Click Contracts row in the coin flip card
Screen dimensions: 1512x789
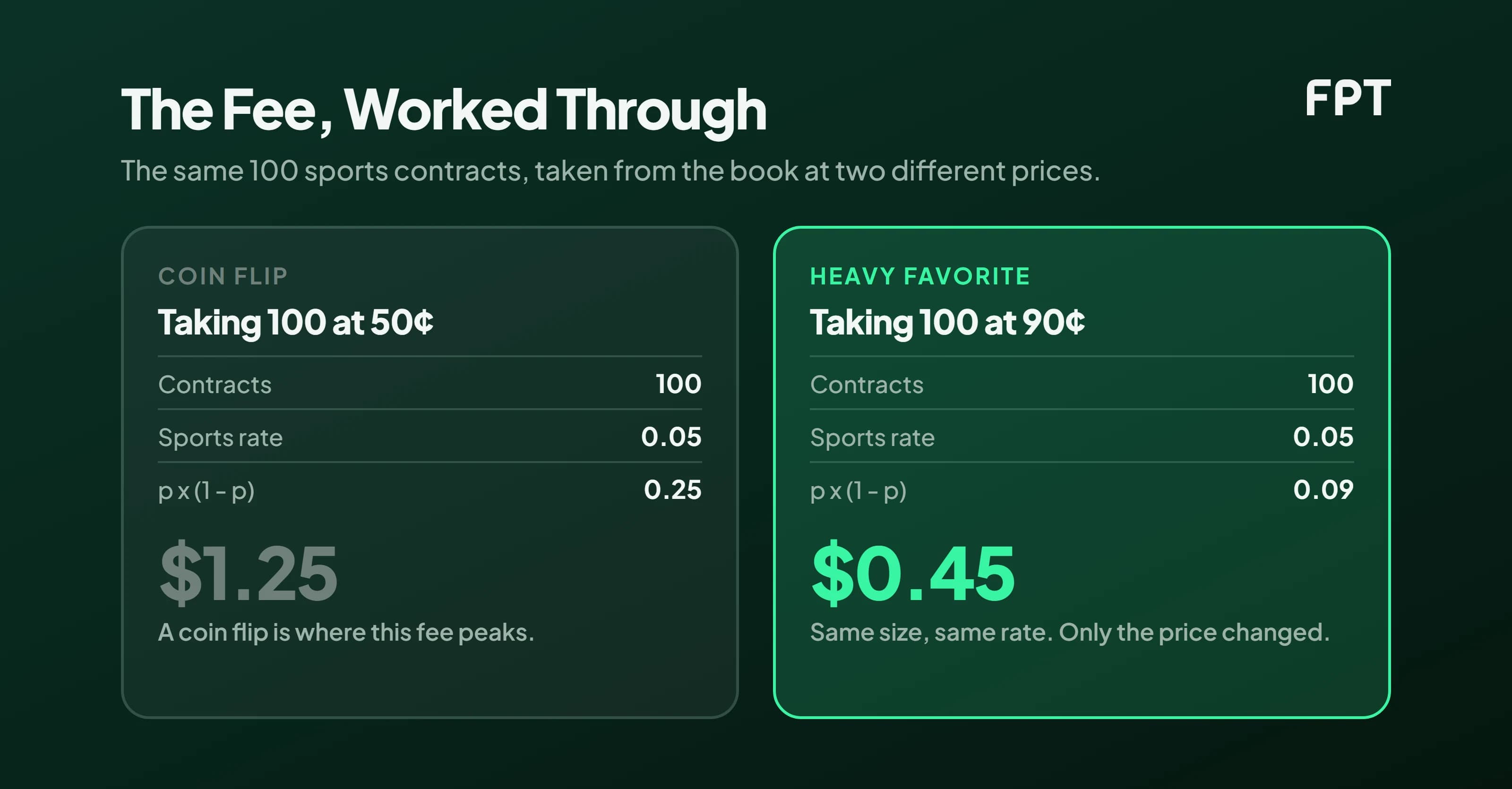[x=430, y=384]
